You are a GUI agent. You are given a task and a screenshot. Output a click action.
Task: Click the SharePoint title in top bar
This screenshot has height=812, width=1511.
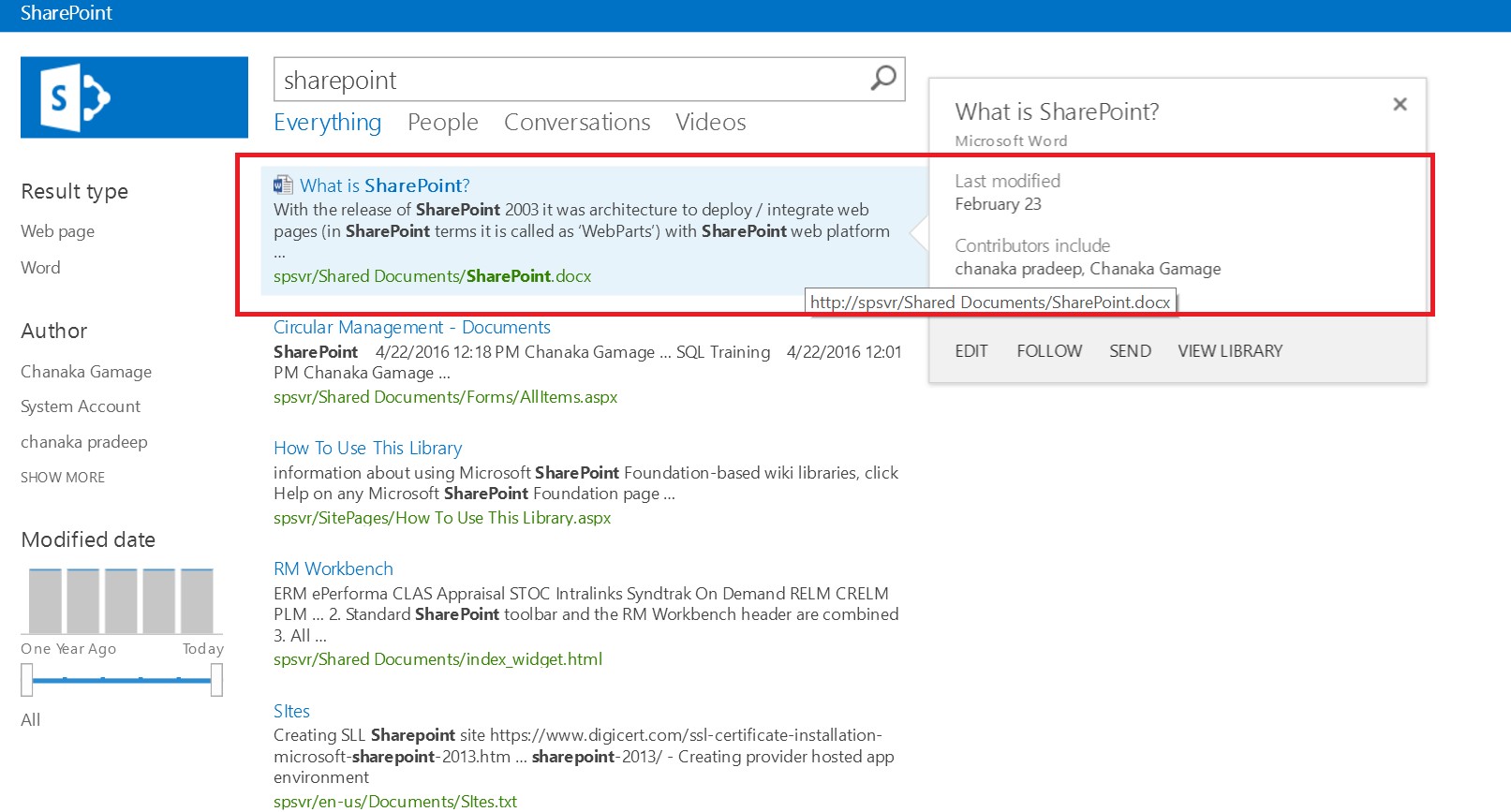(67, 13)
